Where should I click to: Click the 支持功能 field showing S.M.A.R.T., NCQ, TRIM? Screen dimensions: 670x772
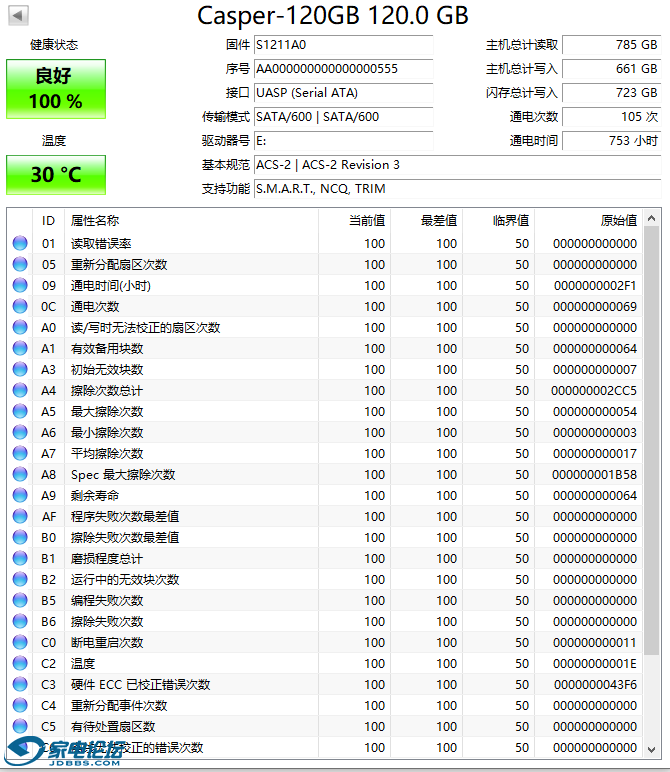pos(457,189)
